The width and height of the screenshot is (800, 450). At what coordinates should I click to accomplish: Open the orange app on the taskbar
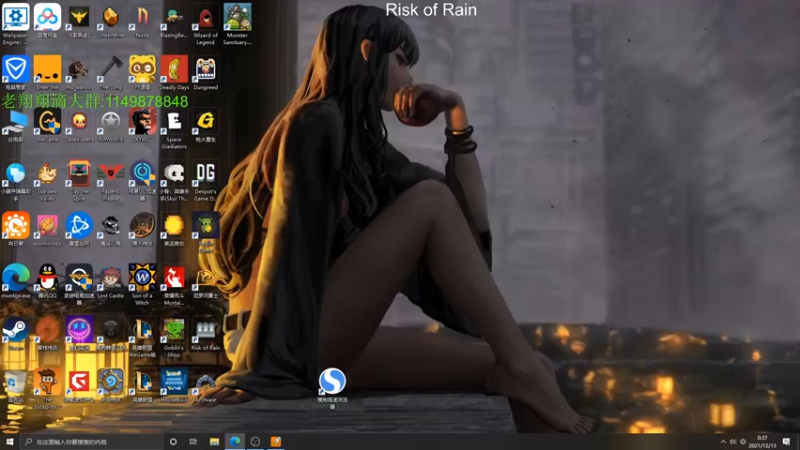point(276,441)
